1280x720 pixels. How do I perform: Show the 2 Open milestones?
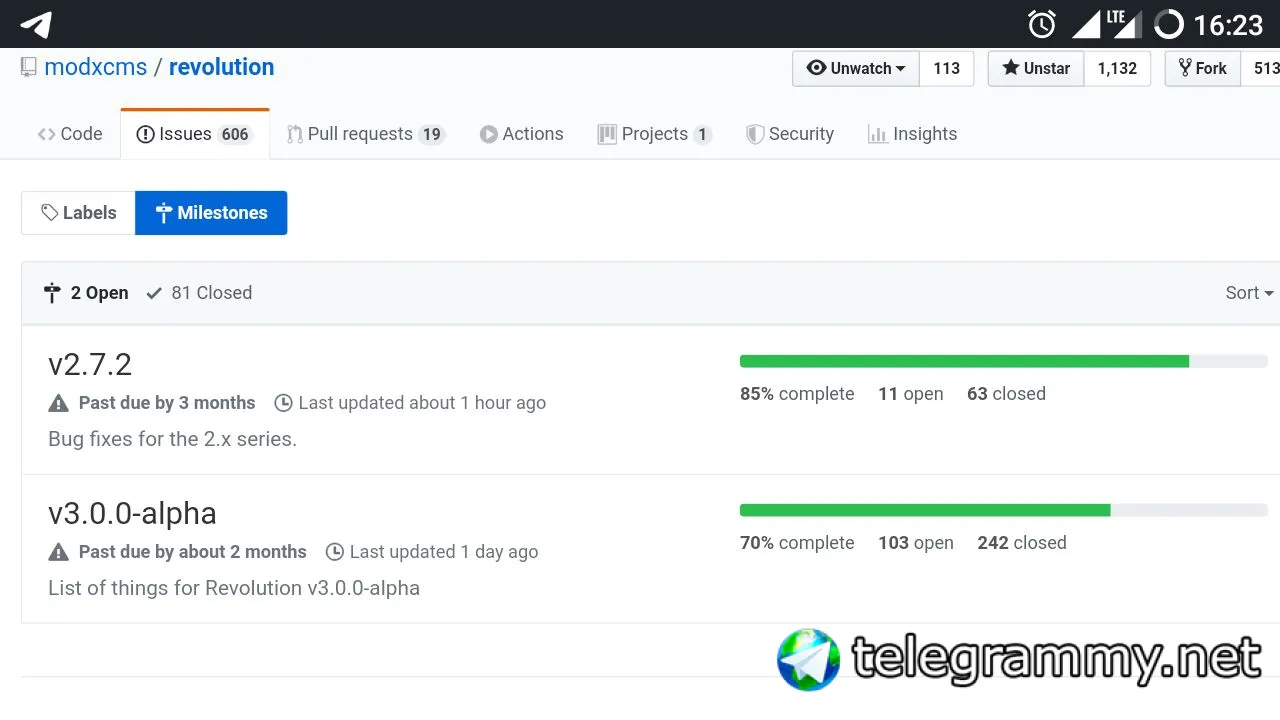tap(86, 293)
